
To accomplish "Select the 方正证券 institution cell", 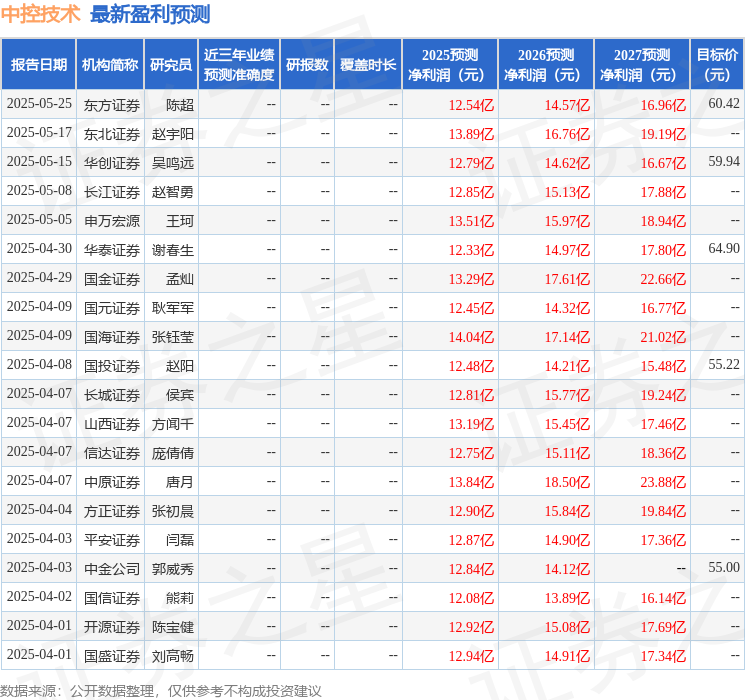I will [x=112, y=511].
